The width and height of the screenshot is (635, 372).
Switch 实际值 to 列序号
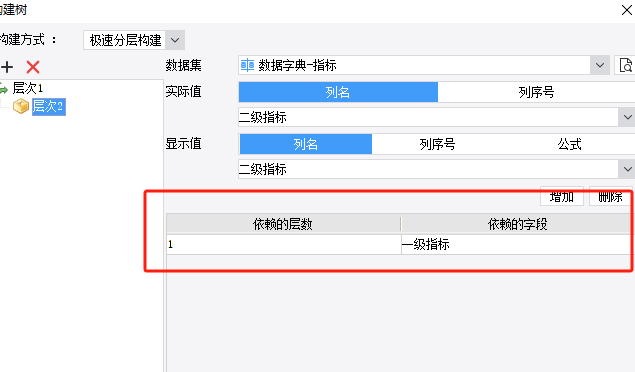(536, 92)
